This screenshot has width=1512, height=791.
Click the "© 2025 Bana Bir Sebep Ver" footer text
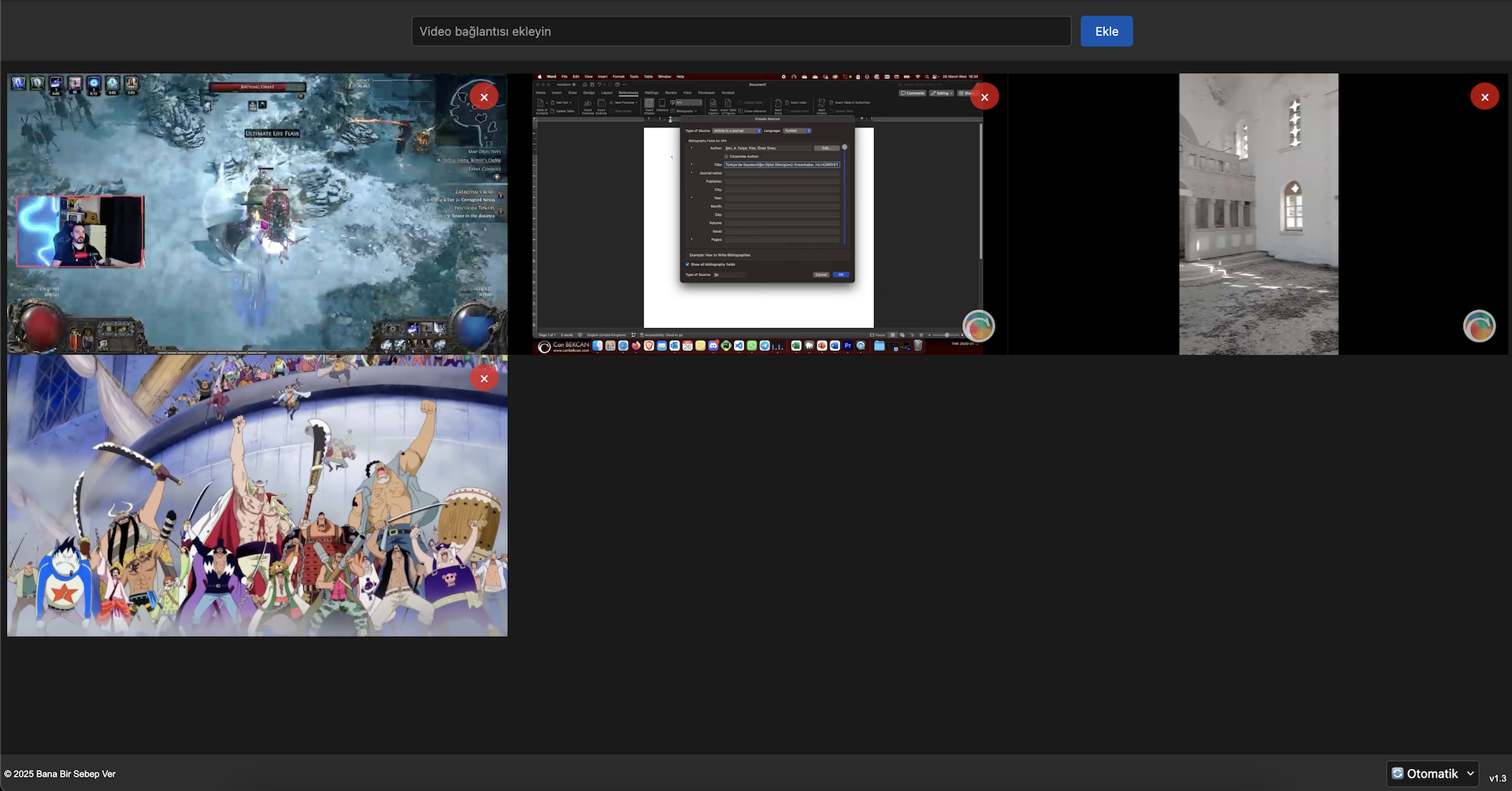point(60,774)
